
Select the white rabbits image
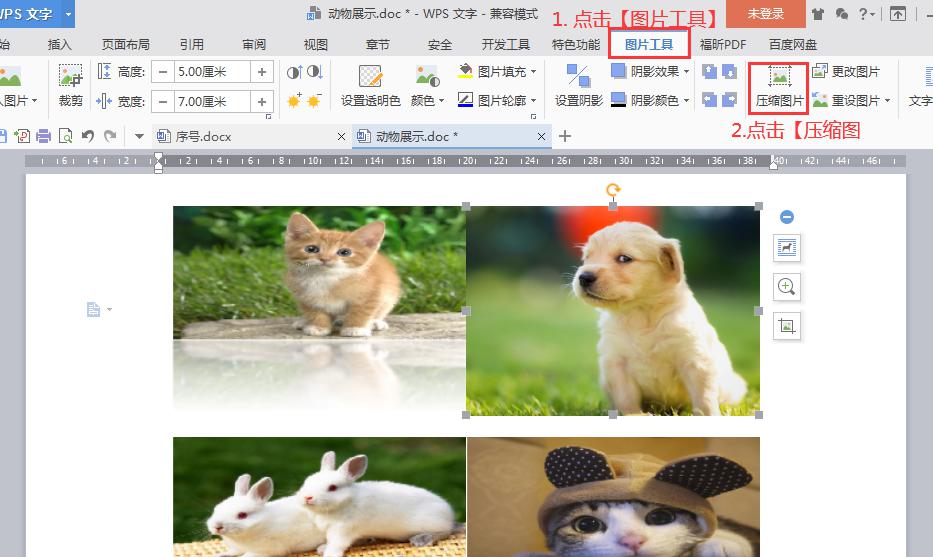[x=320, y=497]
